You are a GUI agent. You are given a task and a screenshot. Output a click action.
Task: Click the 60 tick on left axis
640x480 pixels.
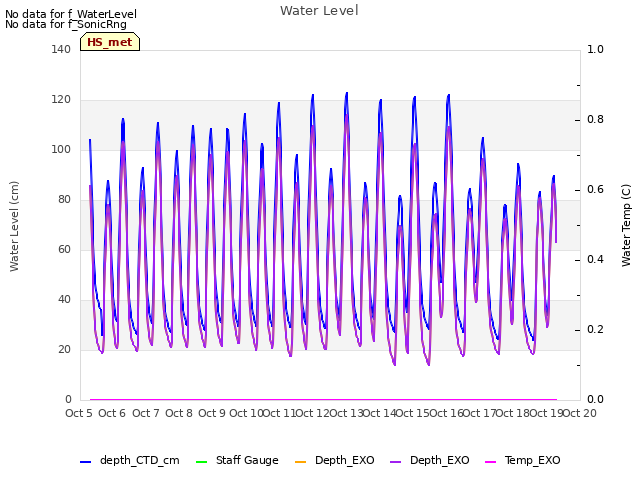pos(64,249)
